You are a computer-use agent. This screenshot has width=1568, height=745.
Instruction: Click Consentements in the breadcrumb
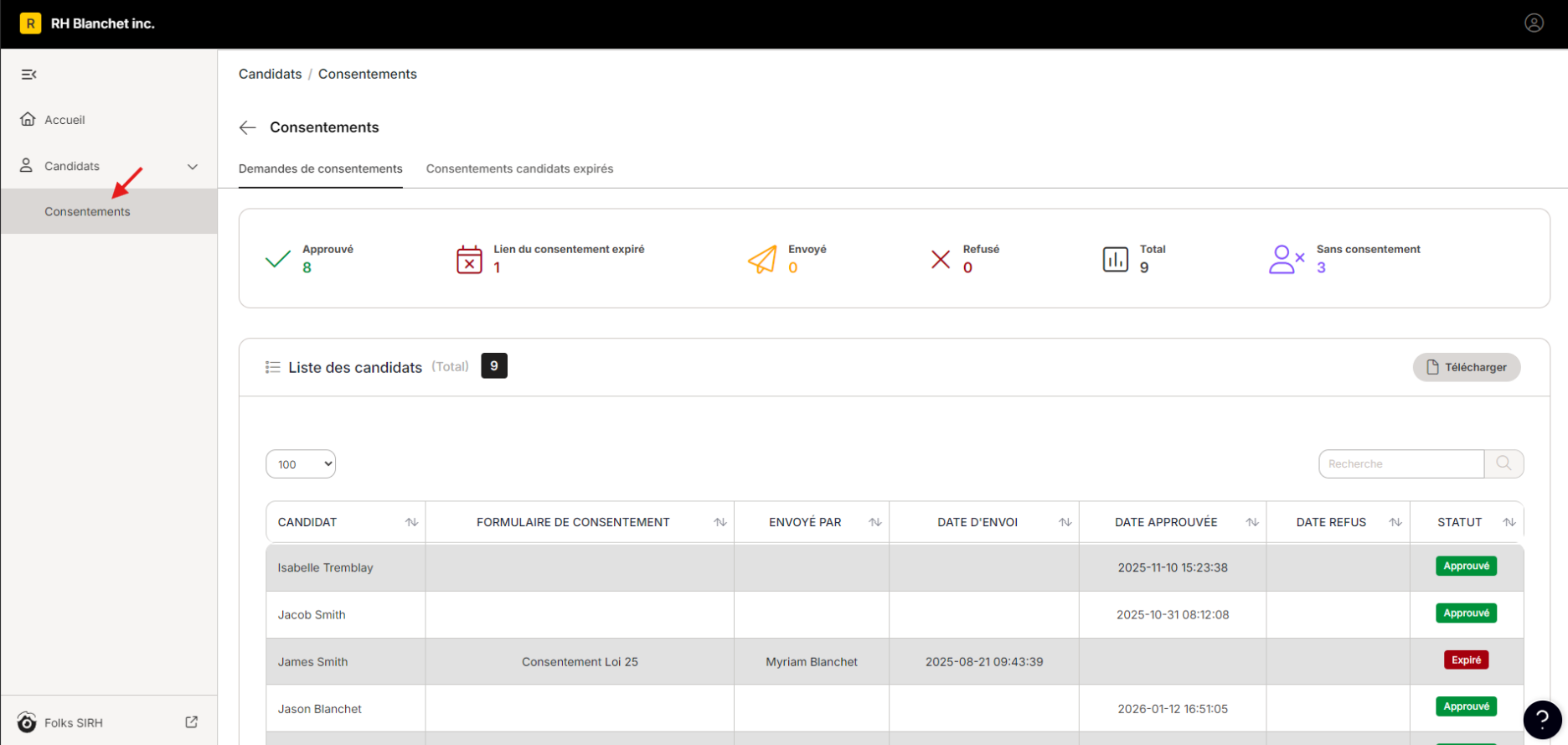click(368, 74)
